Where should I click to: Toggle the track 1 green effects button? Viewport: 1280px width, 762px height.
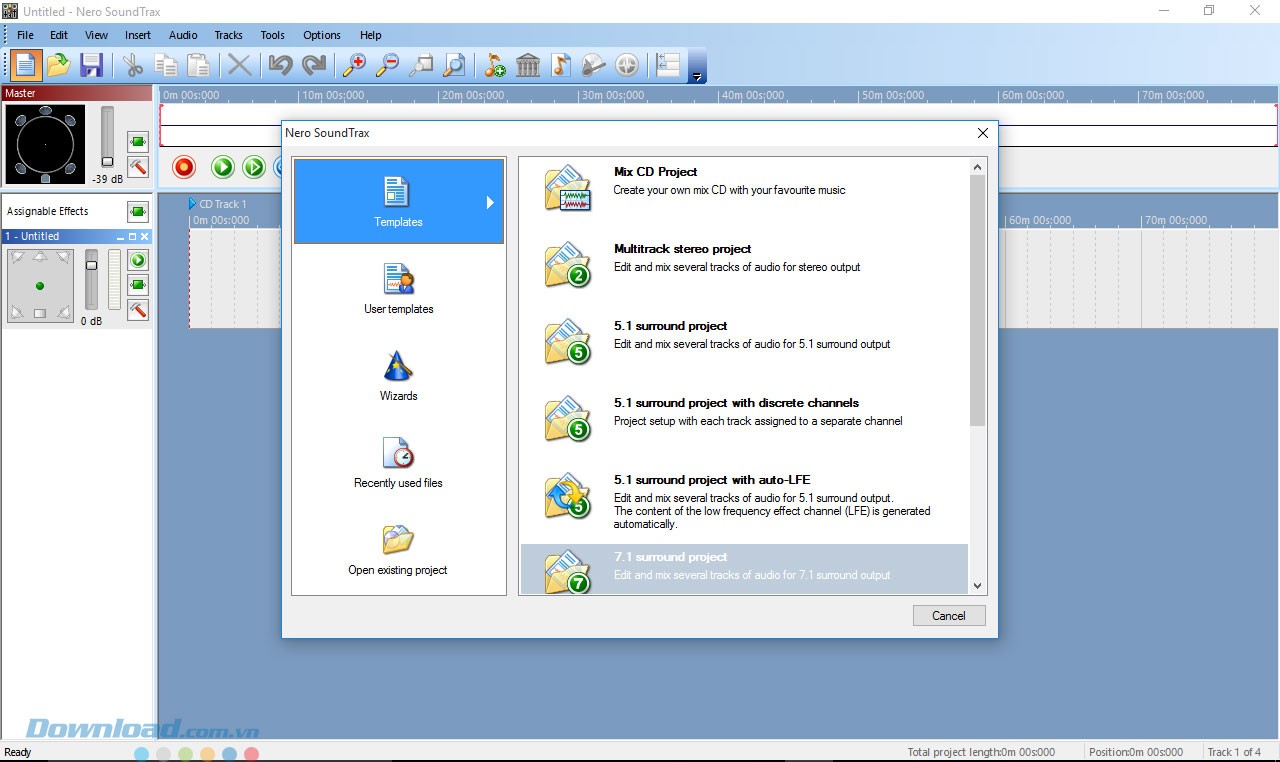coord(138,285)
